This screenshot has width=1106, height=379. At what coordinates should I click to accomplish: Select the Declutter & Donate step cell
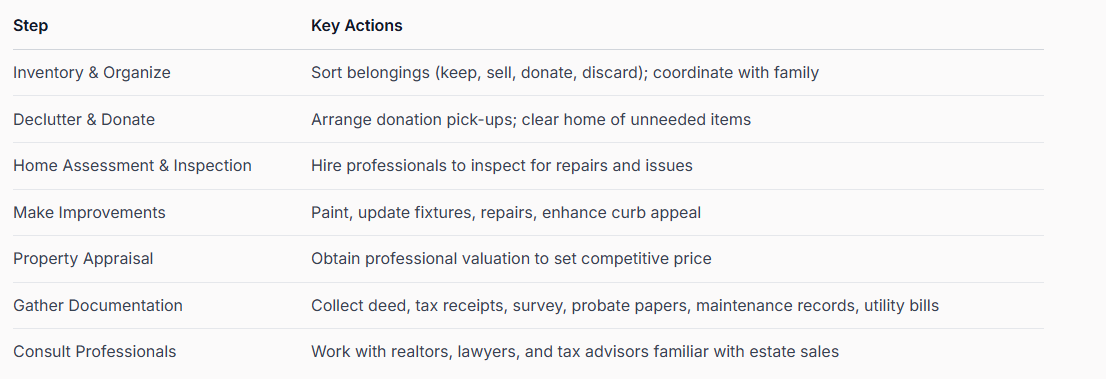point(84,119)
